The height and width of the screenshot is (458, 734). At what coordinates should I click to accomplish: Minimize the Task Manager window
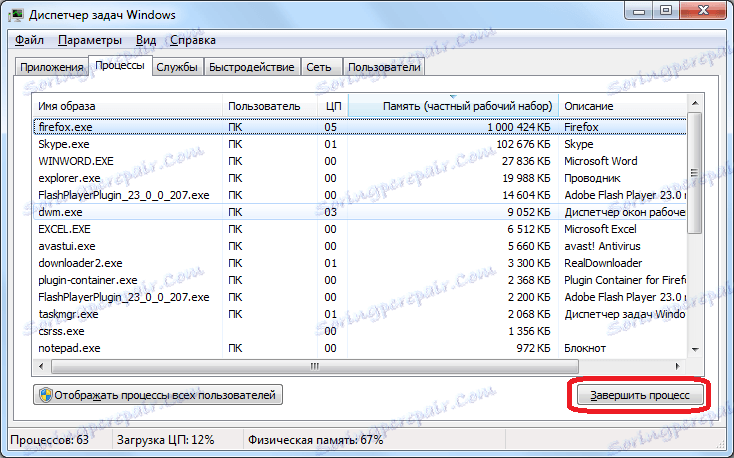click(639, 10)
